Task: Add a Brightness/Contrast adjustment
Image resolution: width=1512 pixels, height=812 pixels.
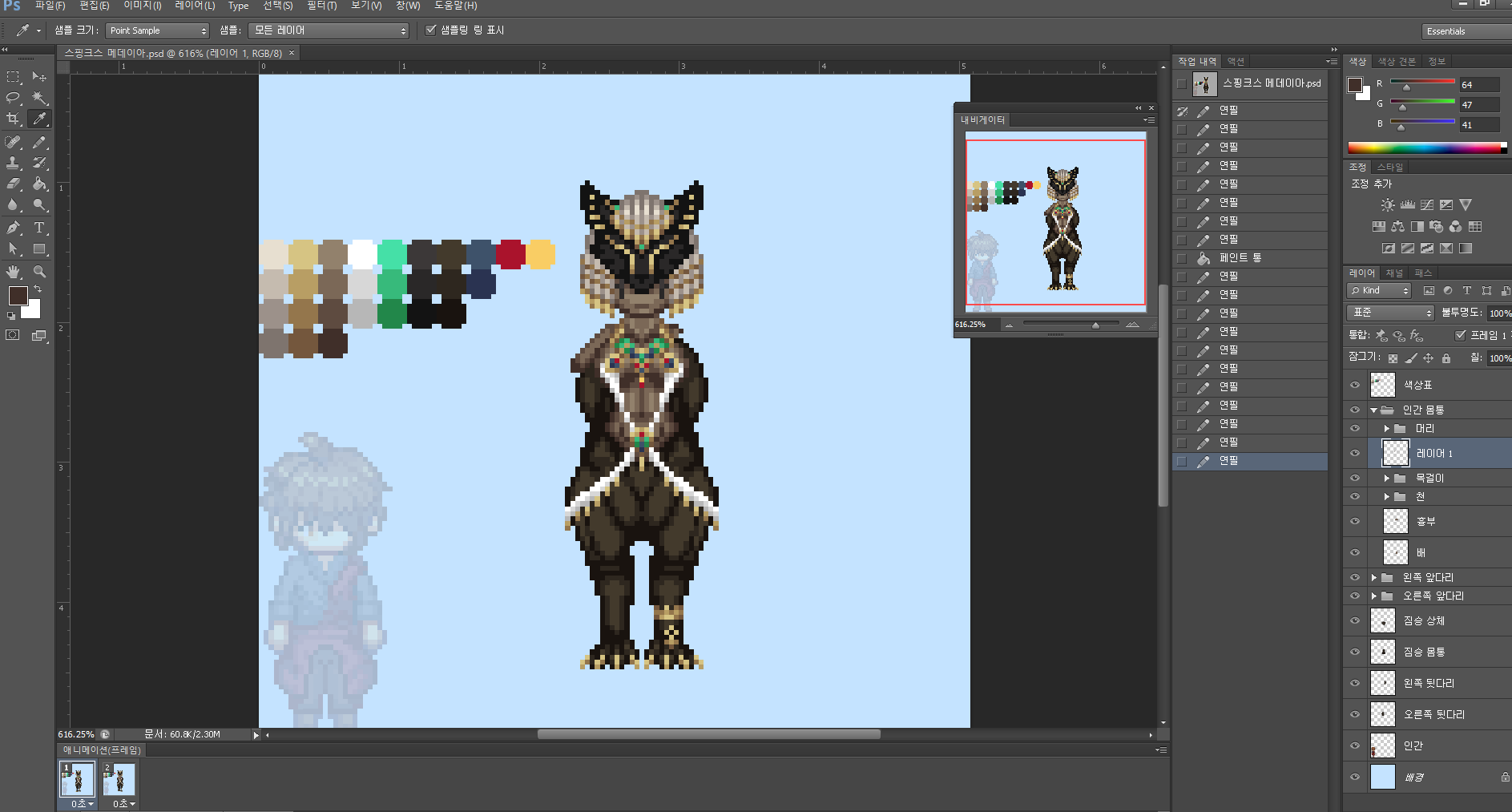Action: pyautogui.click(x=1388, y=205)
